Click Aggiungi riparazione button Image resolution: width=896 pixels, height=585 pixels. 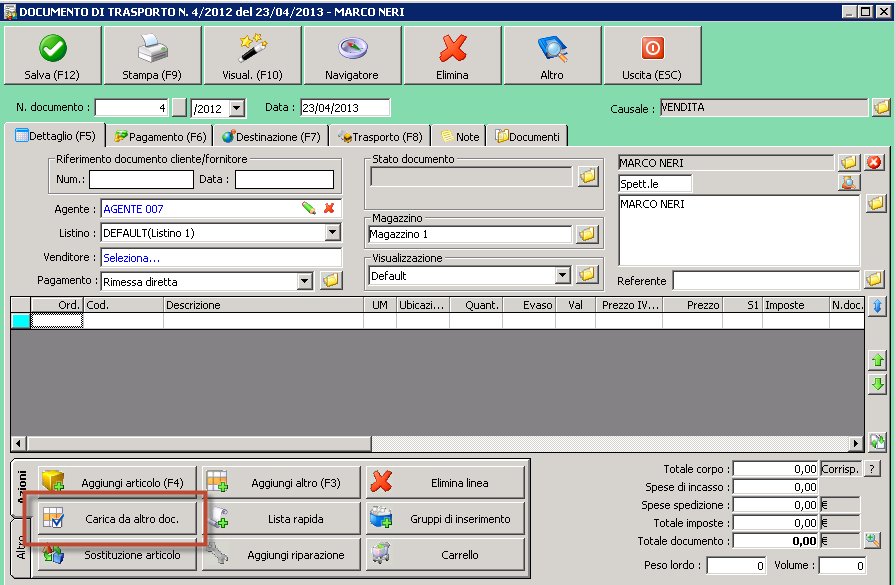281,555
